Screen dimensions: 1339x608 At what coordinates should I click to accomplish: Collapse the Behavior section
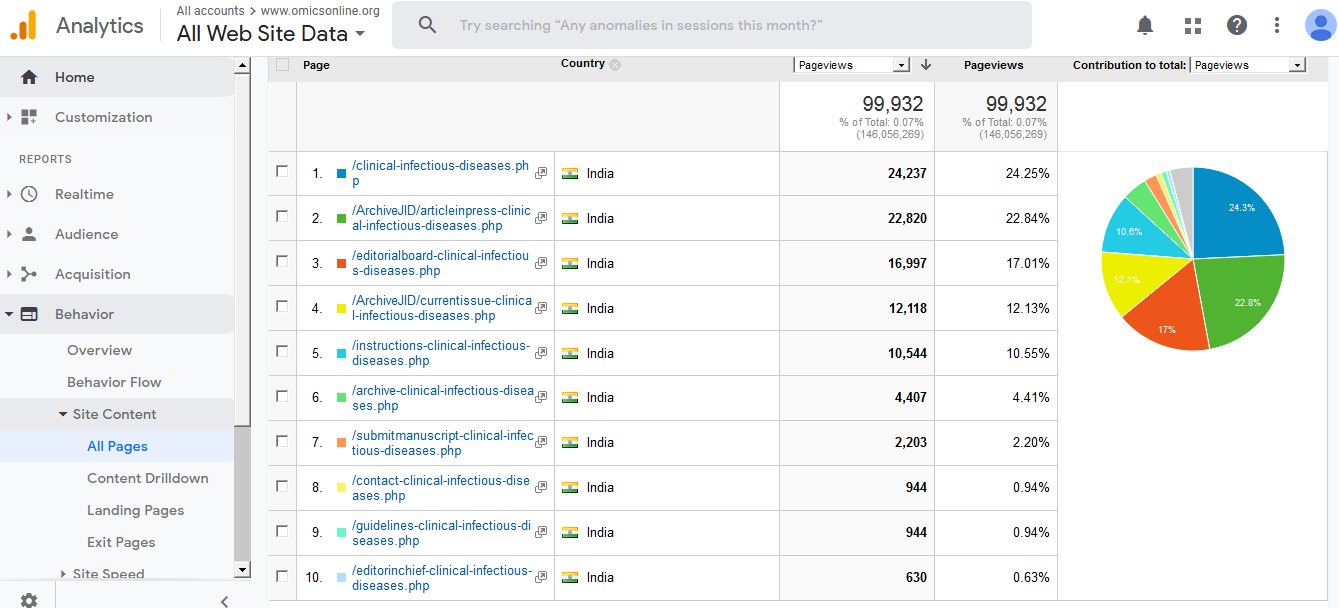[x=9, y=314]
